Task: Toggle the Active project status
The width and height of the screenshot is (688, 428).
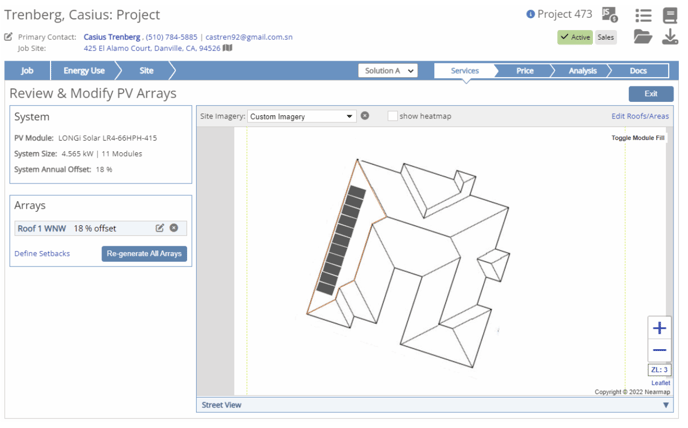Action: coord(575,37)
